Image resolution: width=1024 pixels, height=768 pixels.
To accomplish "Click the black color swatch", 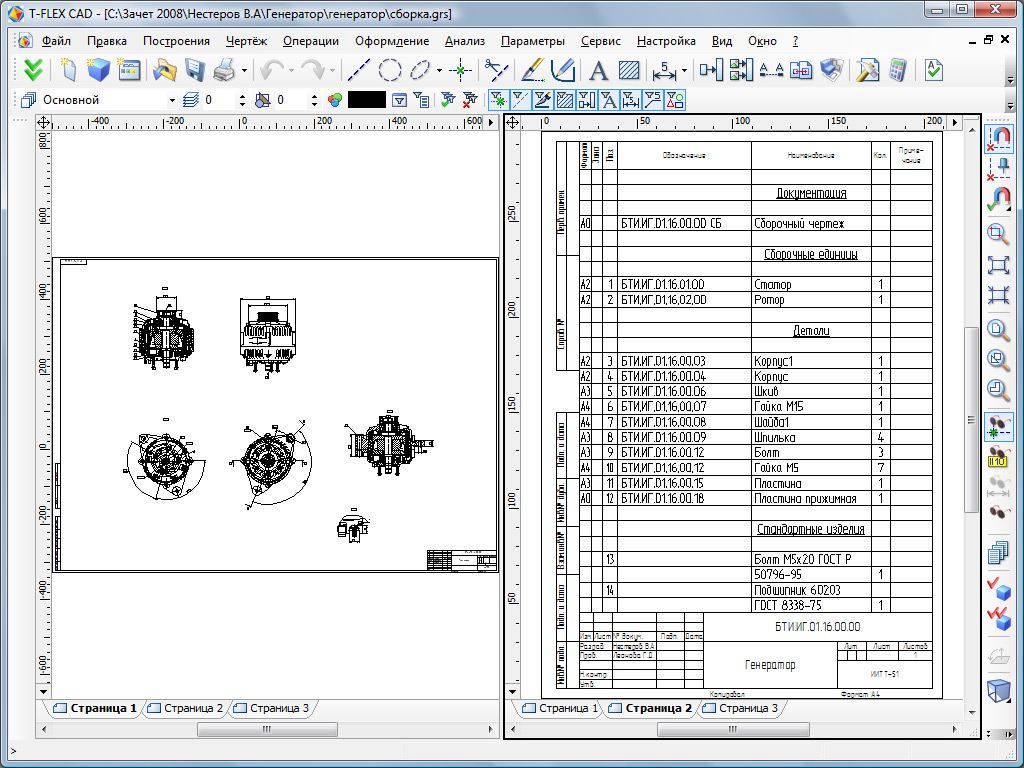I will (x=367, y=100).
